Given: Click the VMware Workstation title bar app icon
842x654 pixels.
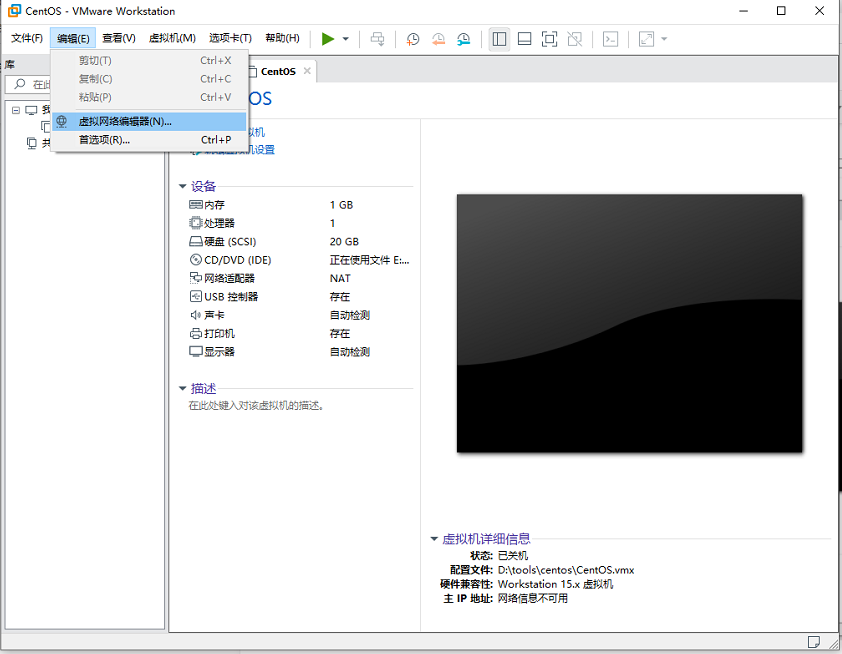Looking at the screenshot, I should tap(14, 11).
